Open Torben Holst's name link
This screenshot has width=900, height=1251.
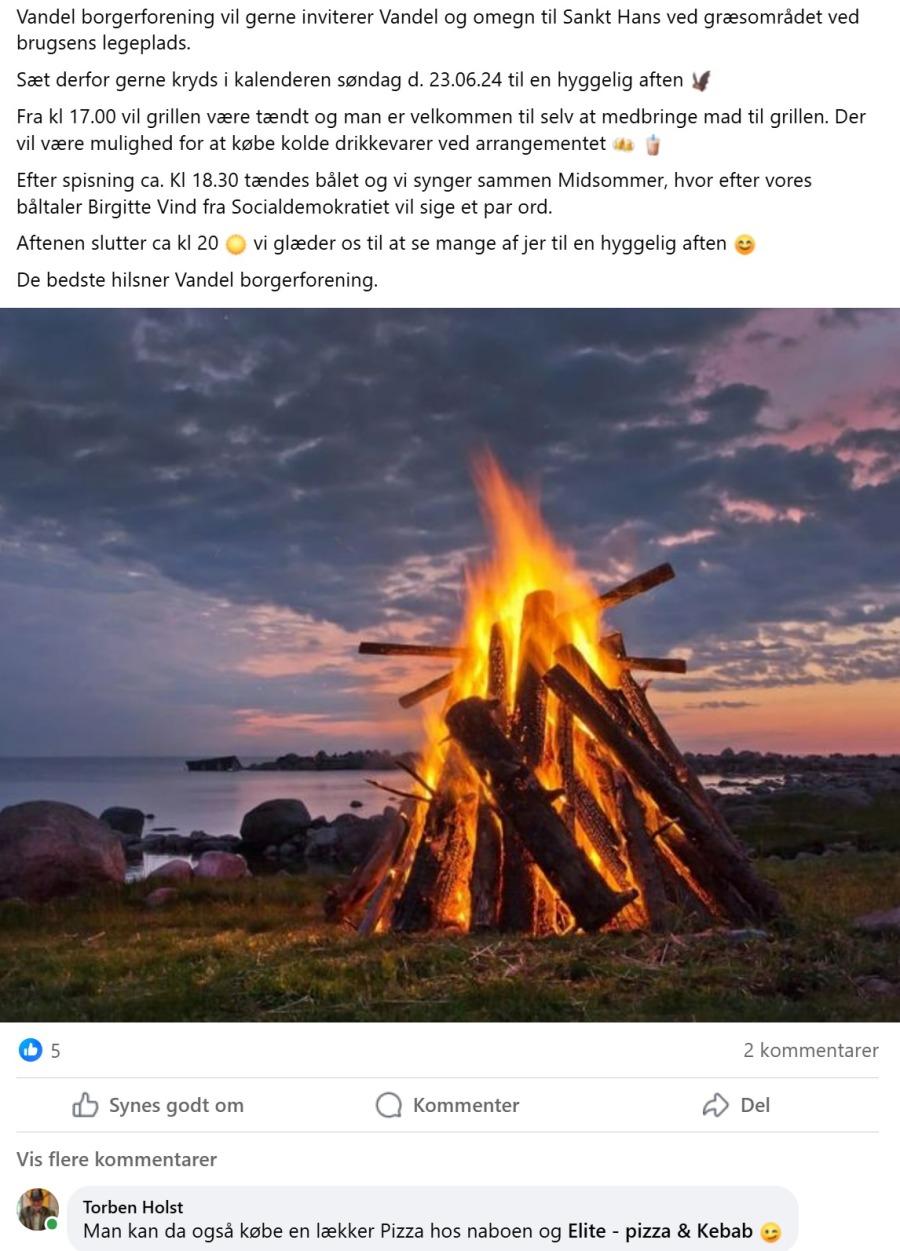point(133,1207)
